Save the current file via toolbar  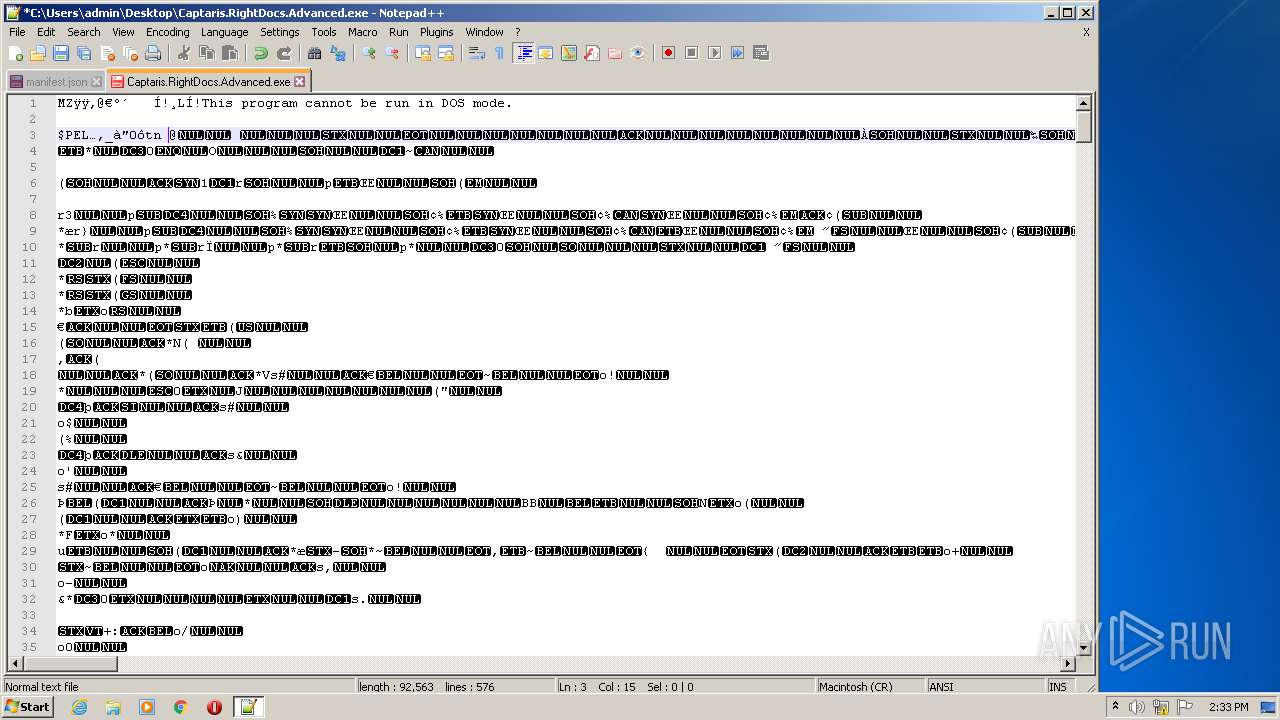61,53
